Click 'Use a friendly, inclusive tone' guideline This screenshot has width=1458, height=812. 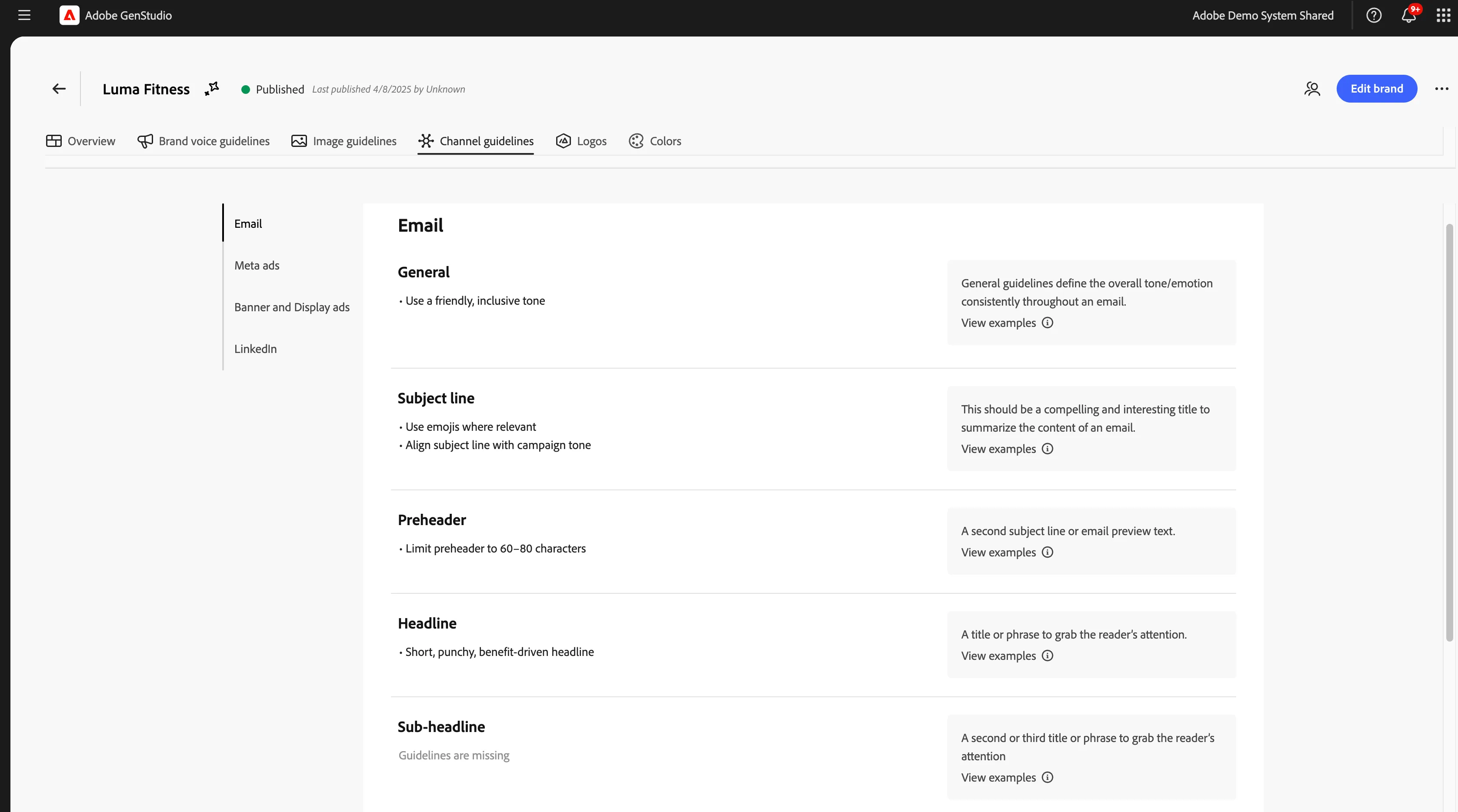475,301
